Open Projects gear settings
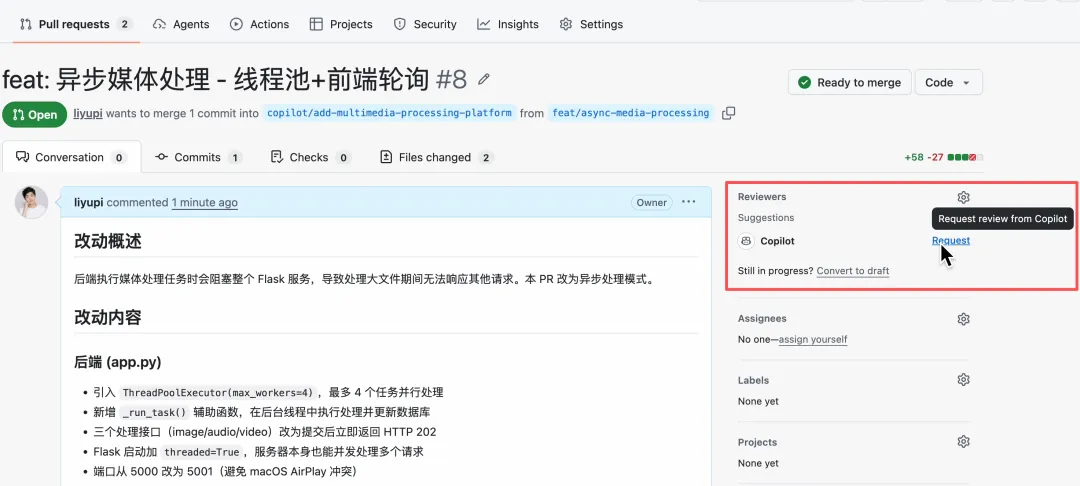The image size is (1080, 486). click(x=963, y=442)
